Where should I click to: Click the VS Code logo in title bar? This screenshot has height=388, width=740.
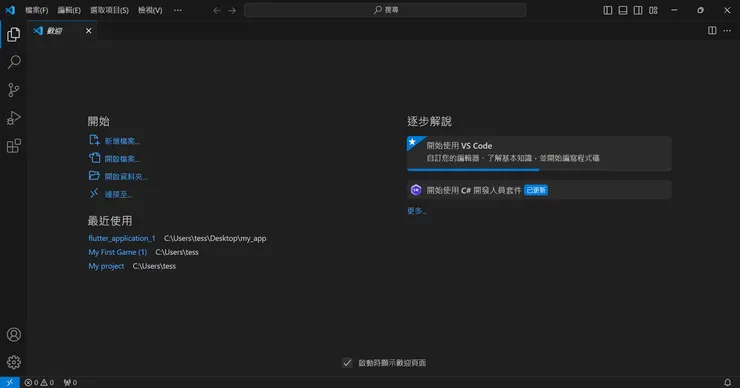[10, 10]
